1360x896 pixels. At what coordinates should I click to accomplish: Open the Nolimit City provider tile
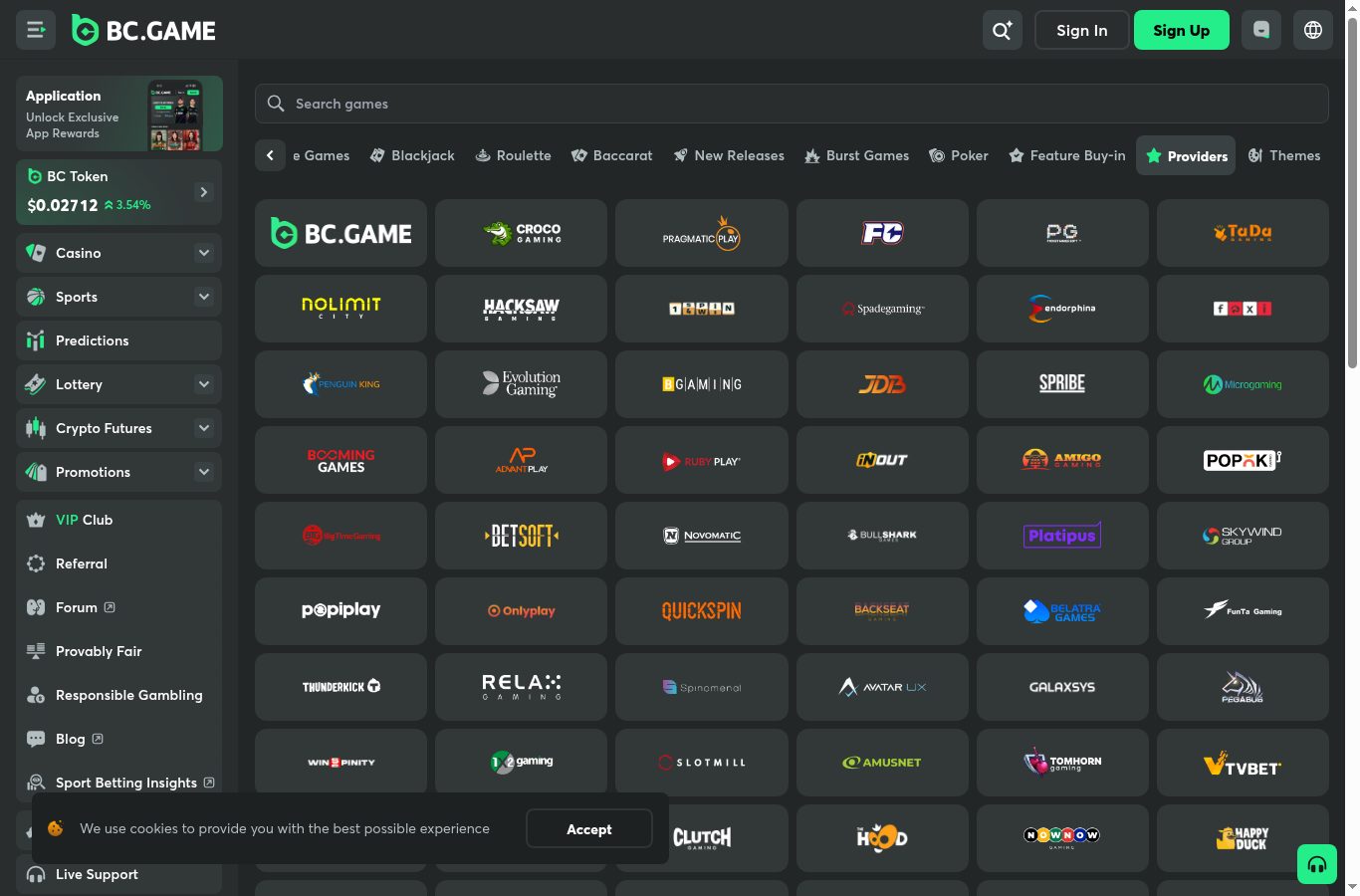(x=340, y=309)
